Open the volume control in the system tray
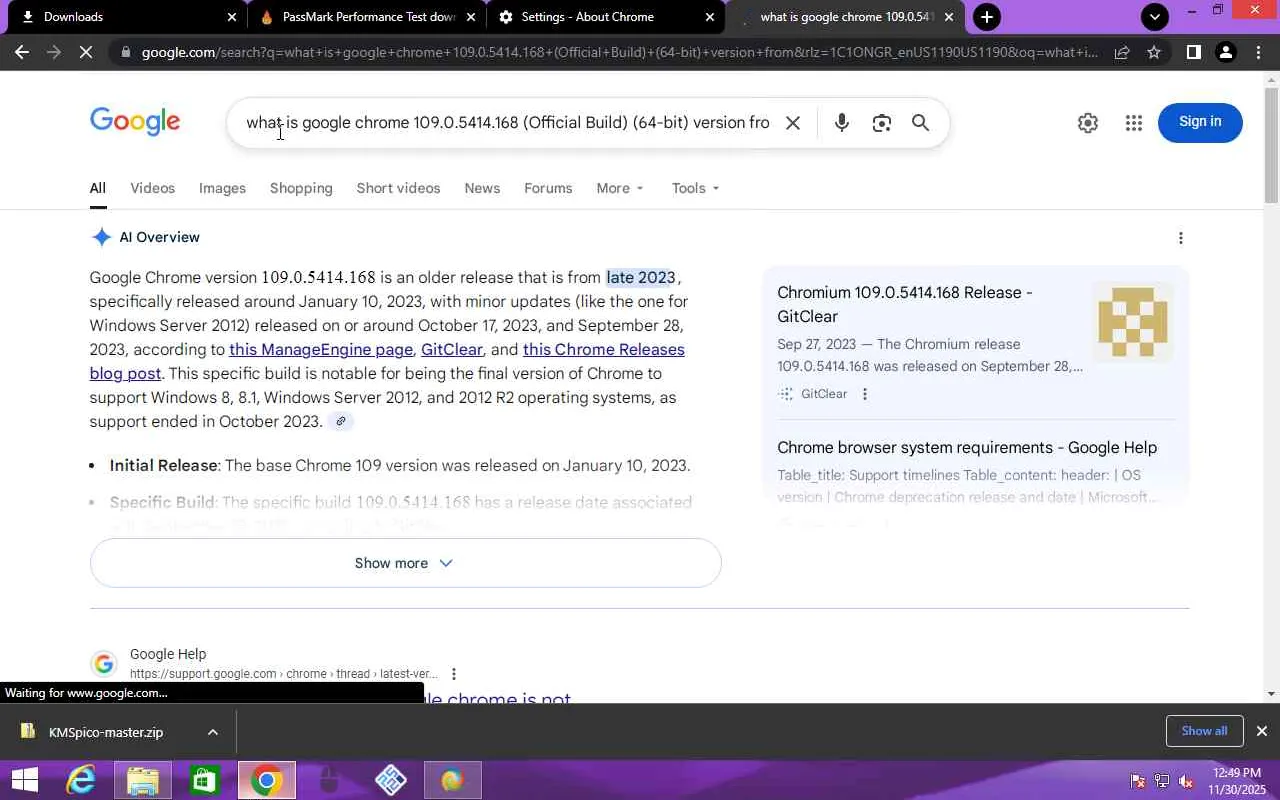This screenshot has height=800, width=1280. coord(1186,781)
